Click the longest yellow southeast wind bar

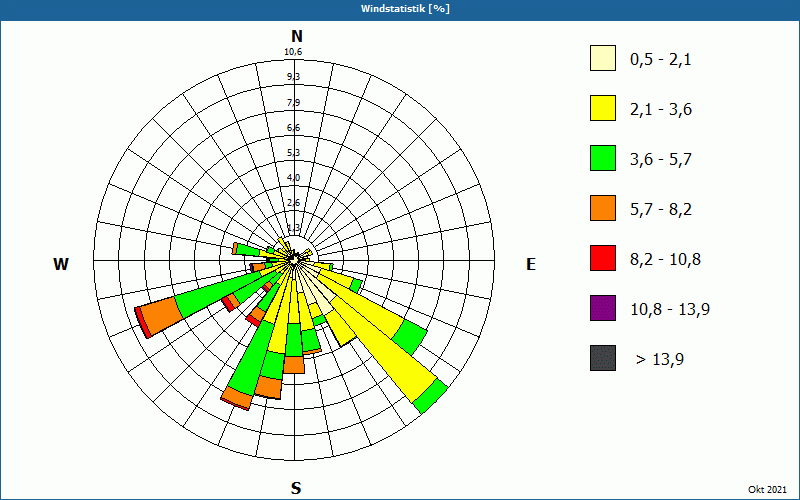[384, 348]
